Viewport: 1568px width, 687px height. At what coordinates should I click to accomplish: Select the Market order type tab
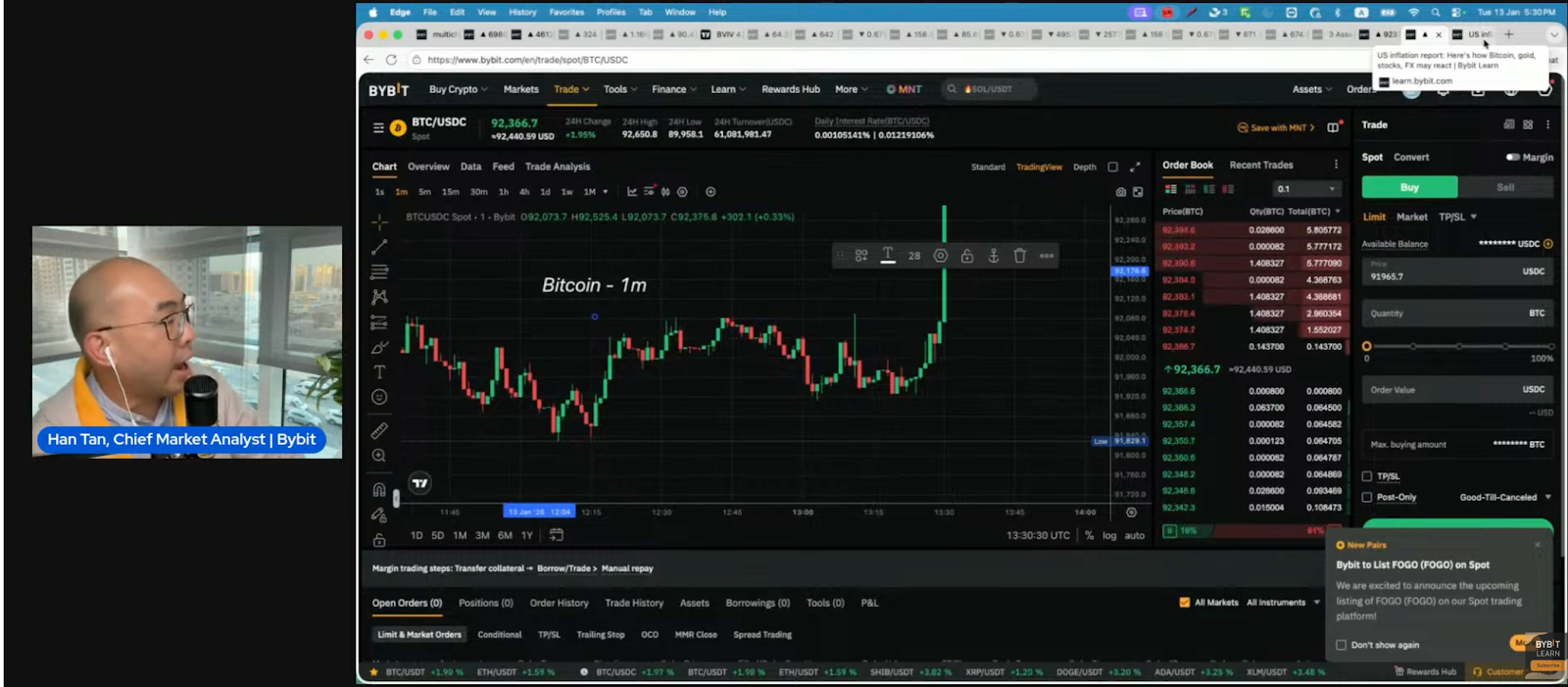(x=1411, y=217)
